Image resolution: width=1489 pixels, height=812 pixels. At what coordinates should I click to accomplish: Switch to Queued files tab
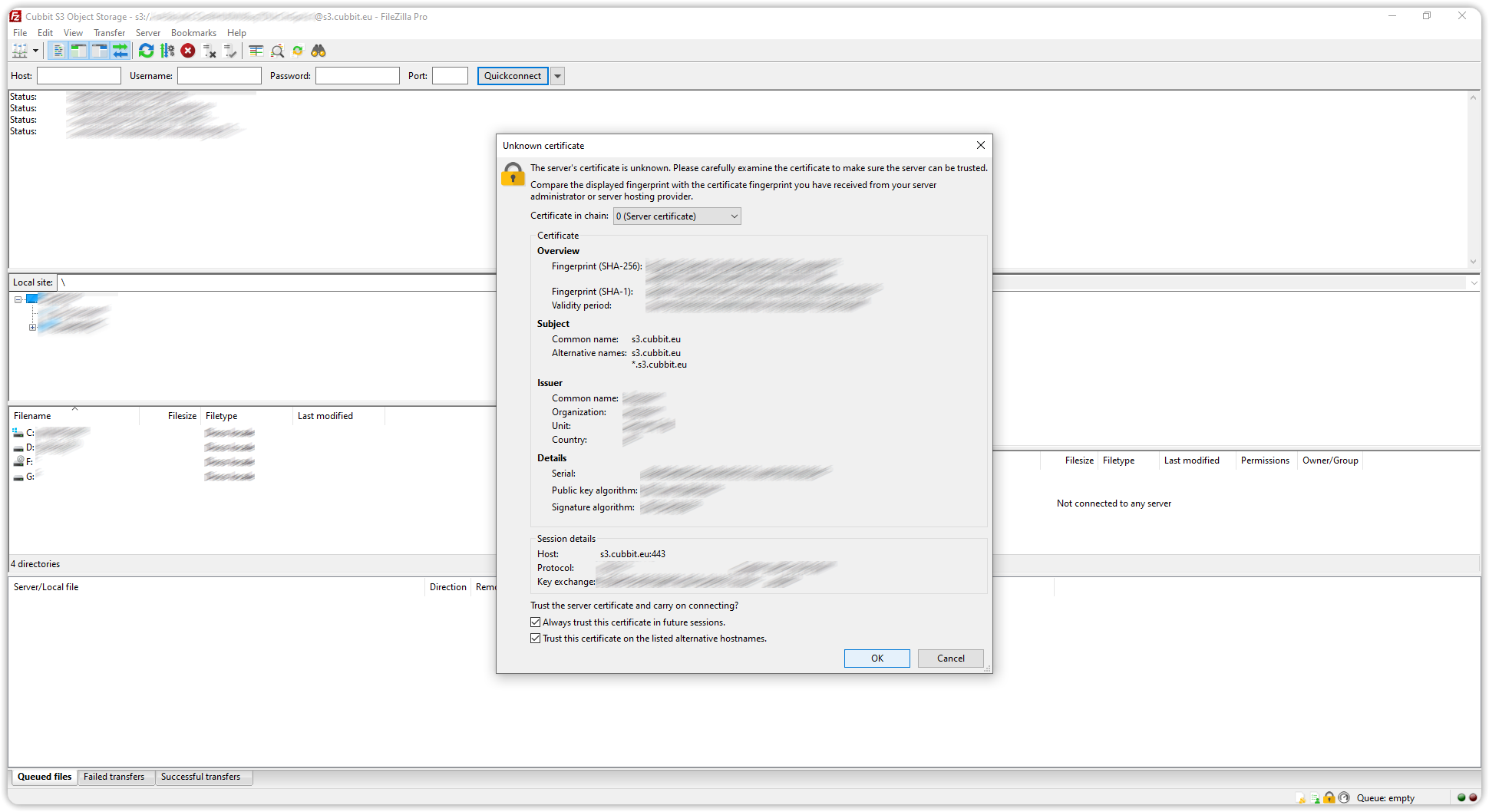(x=45, y=777)
